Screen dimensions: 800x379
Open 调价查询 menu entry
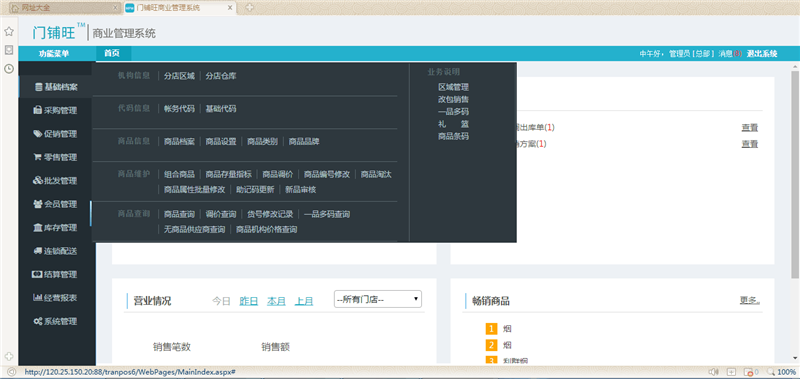click(x=221, y=214)
